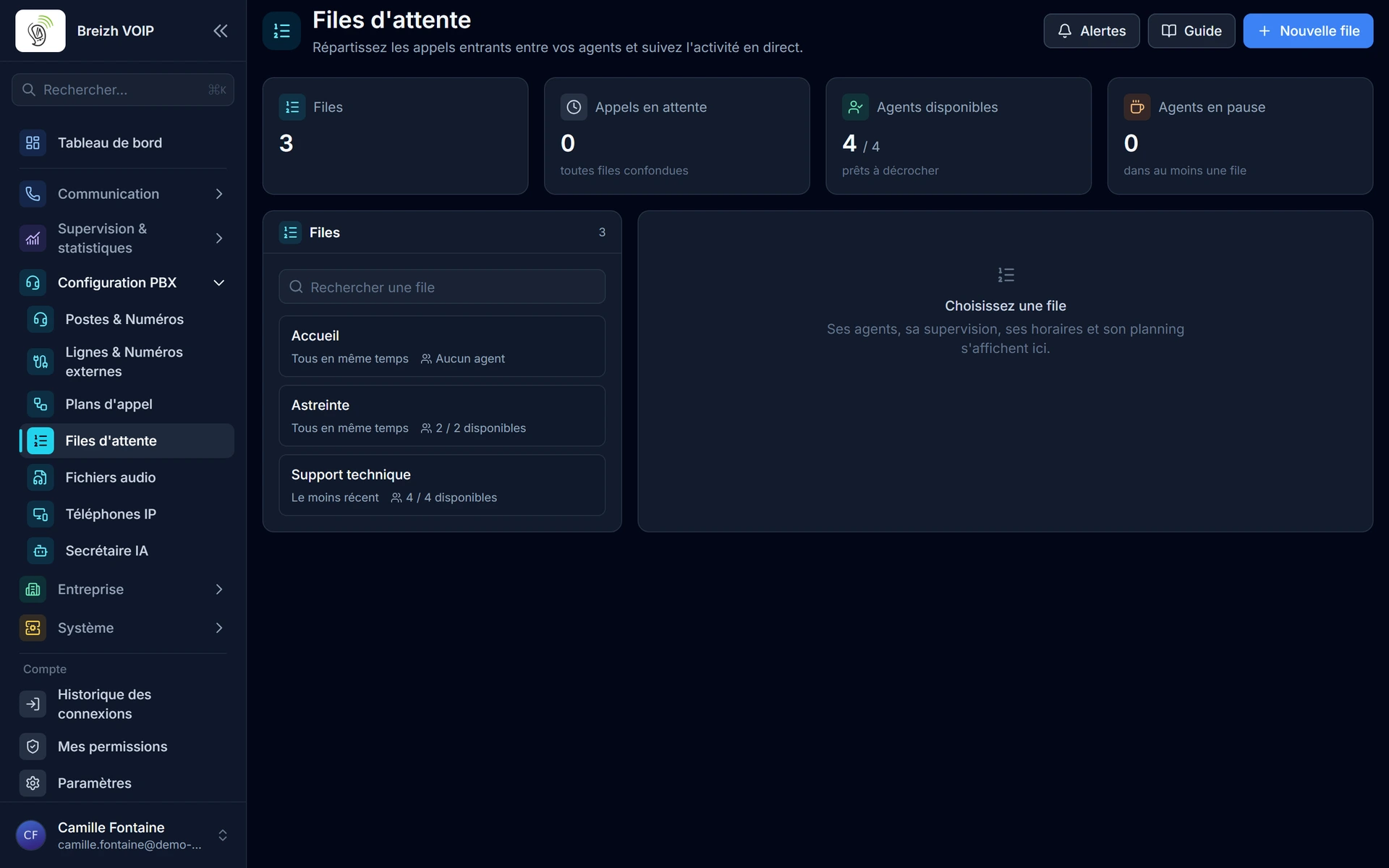Image resolution: width=1389 pixels, height=868 pixels.
Task: Expand the Entreprise section chevron
Action: [x=219, y=590]
